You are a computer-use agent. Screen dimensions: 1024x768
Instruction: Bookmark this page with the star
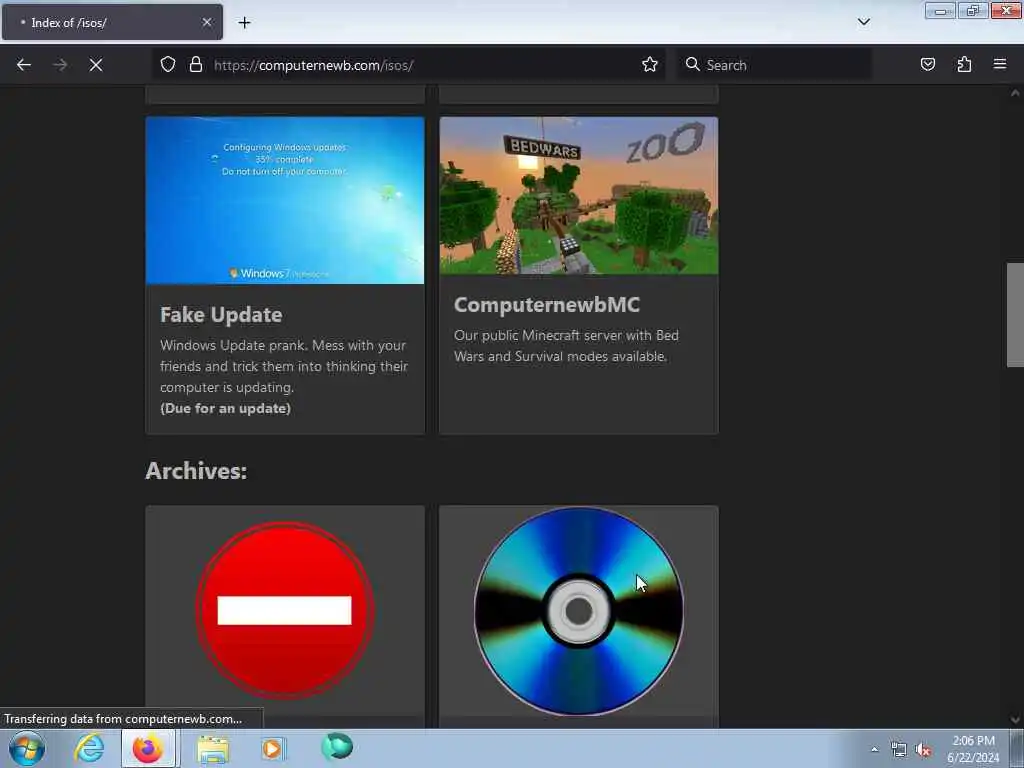(650, 65)
